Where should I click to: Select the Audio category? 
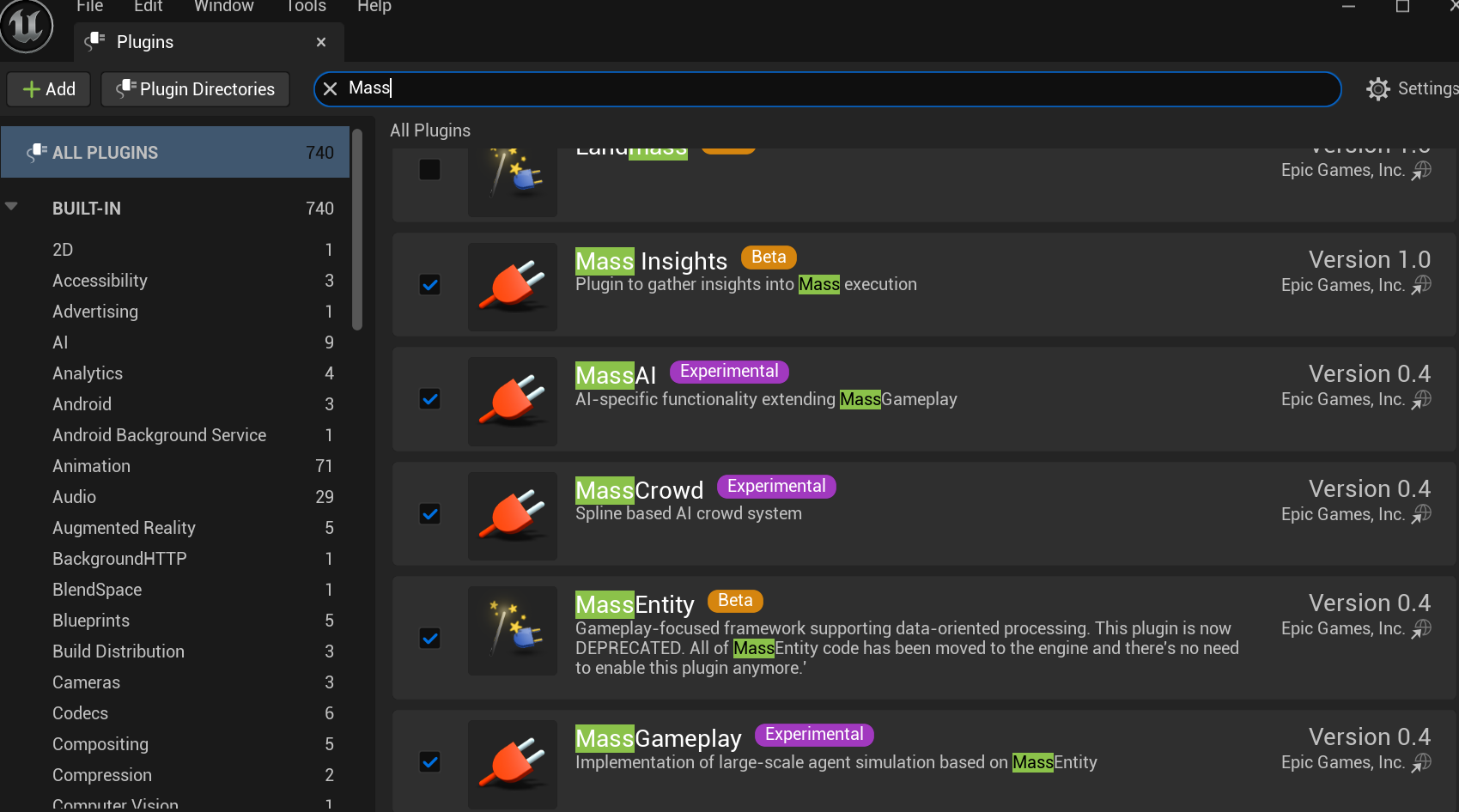coord(175,497)
